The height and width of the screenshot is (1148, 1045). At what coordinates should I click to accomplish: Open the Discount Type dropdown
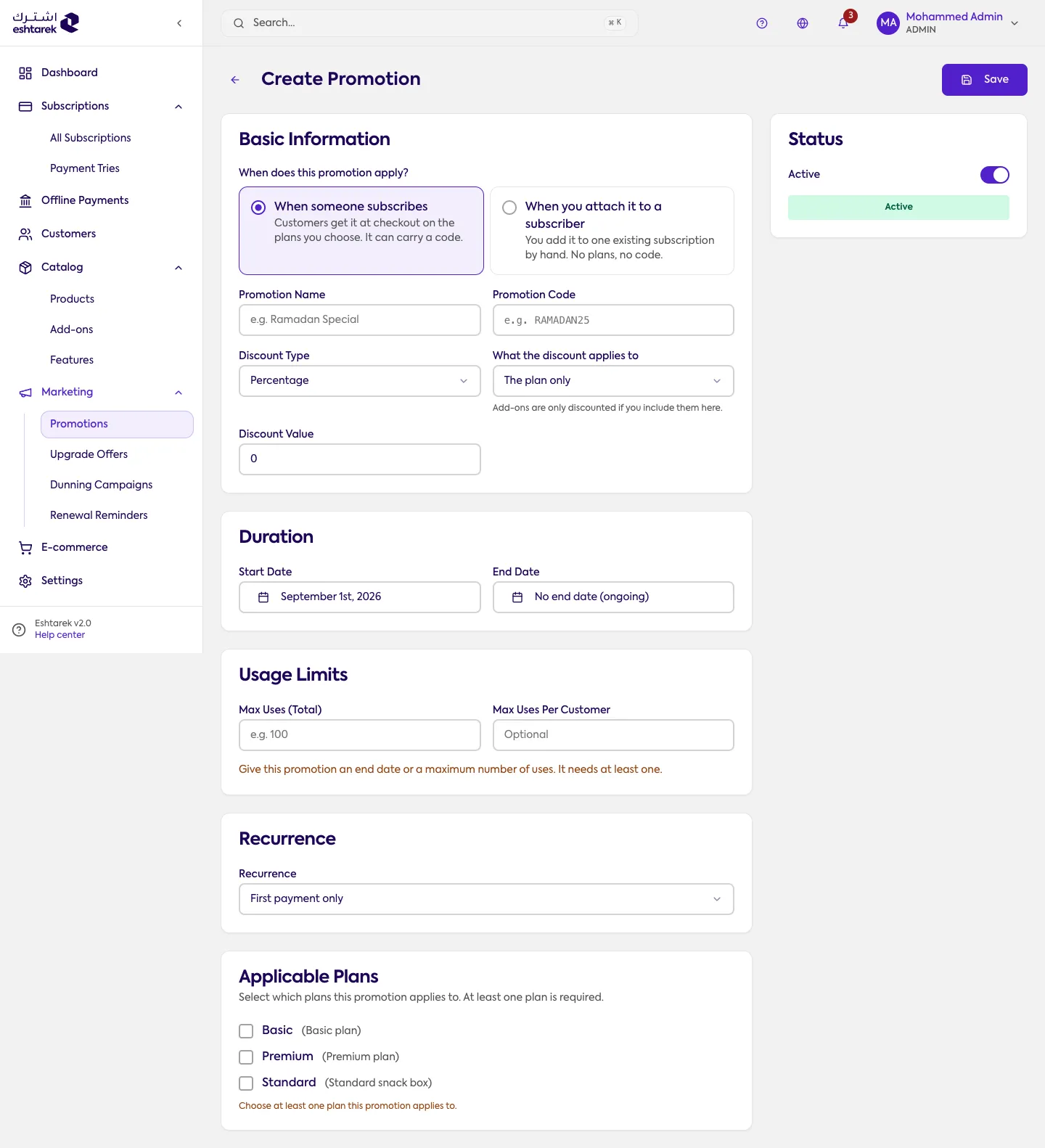point(360,381)
